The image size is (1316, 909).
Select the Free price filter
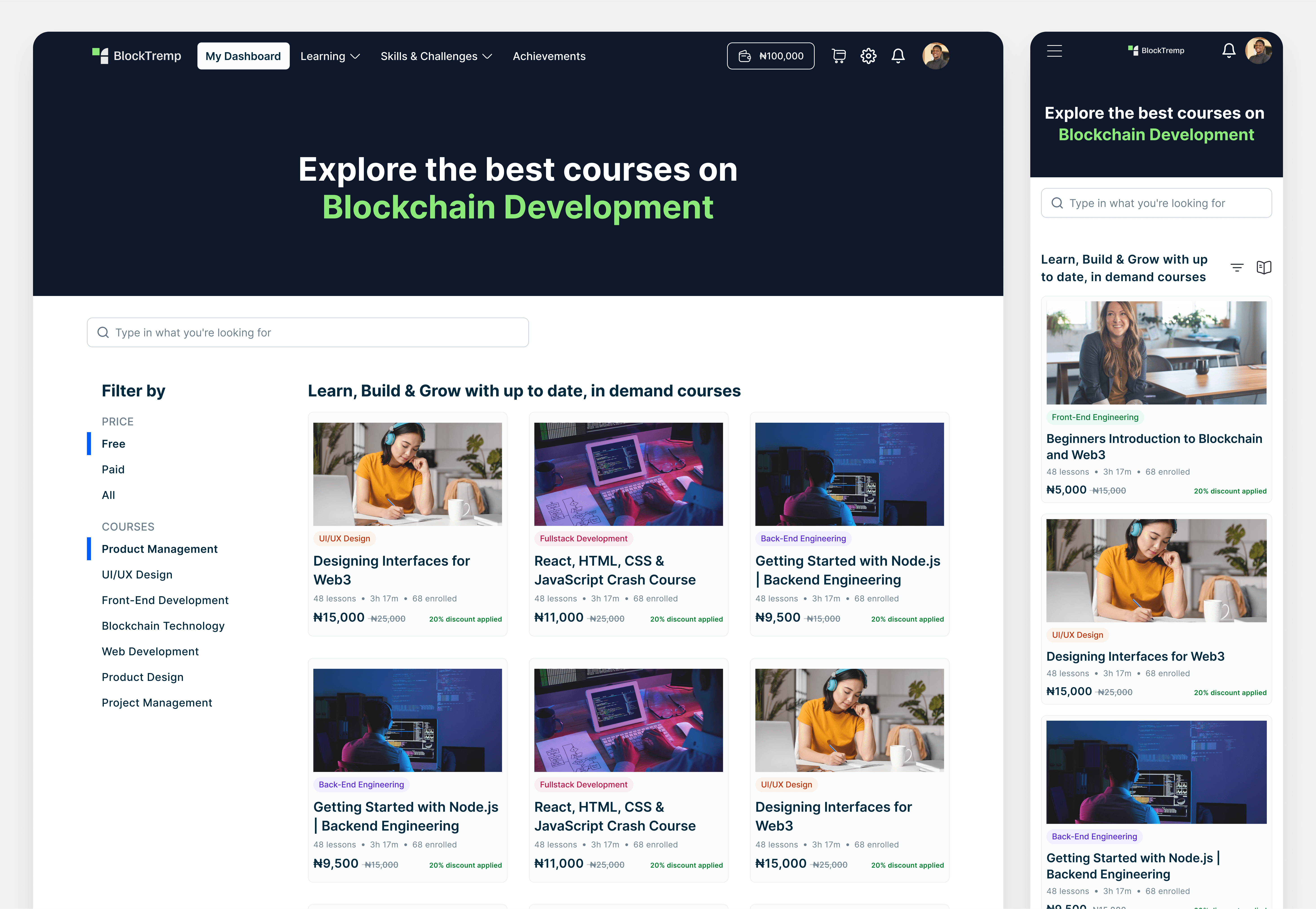(x=113, y=444)
